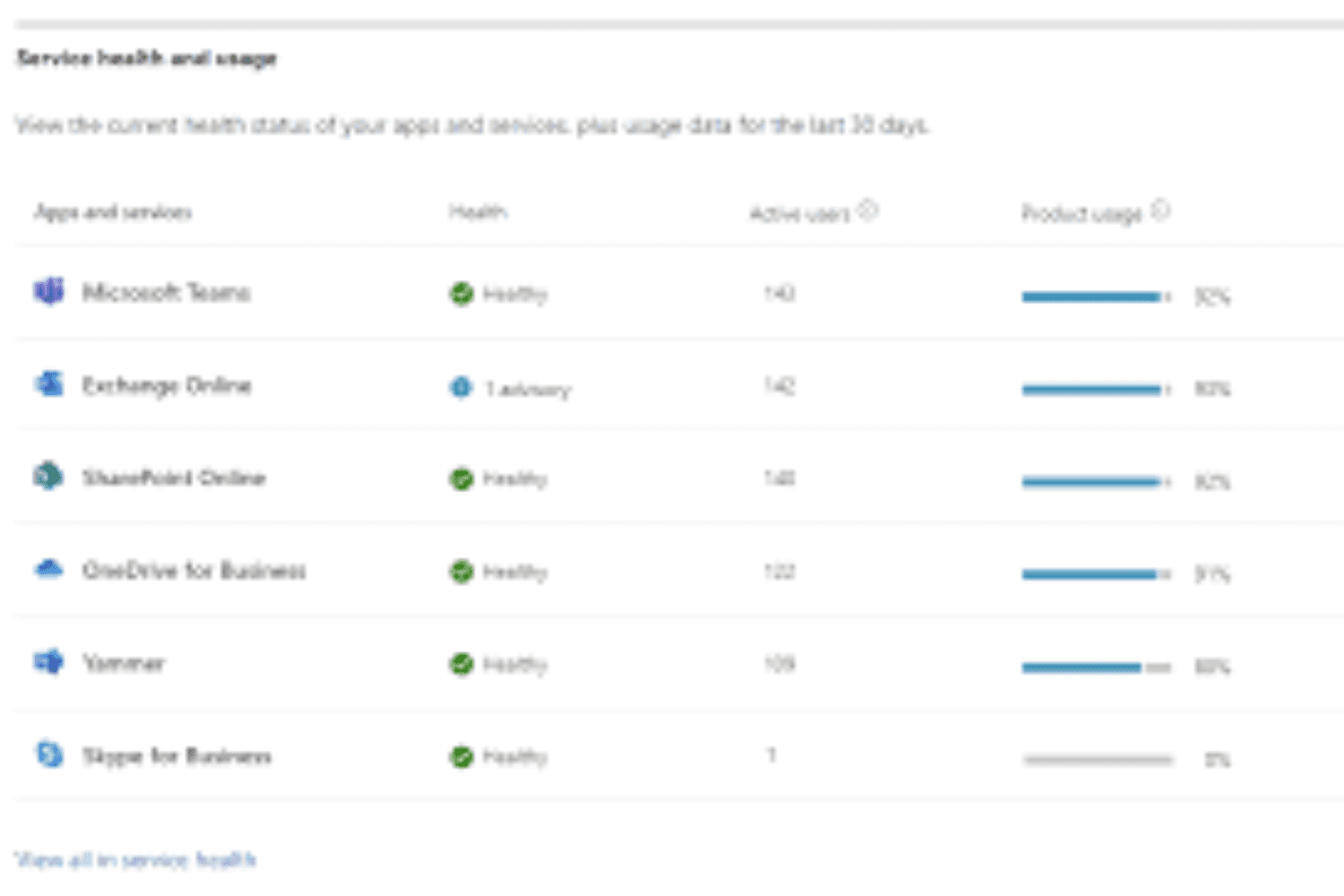Screen dimensions: 1344x896
Task: Click the Yammer app icon
Action: coord(49,662)
